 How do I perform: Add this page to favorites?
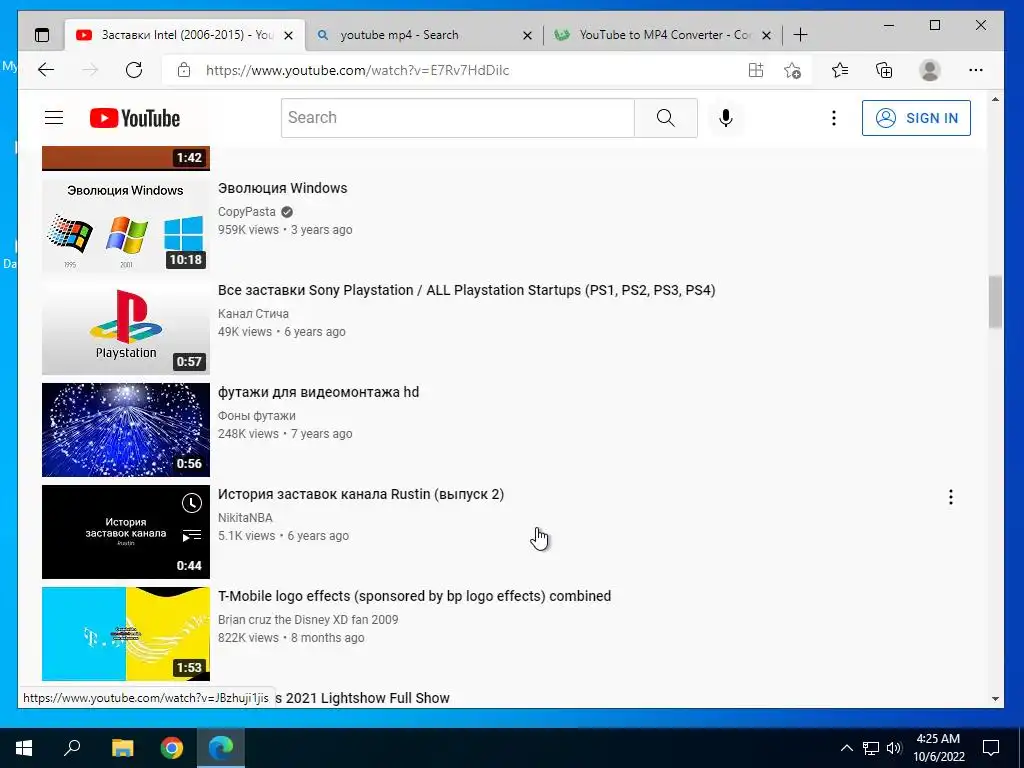pos(792,70)
